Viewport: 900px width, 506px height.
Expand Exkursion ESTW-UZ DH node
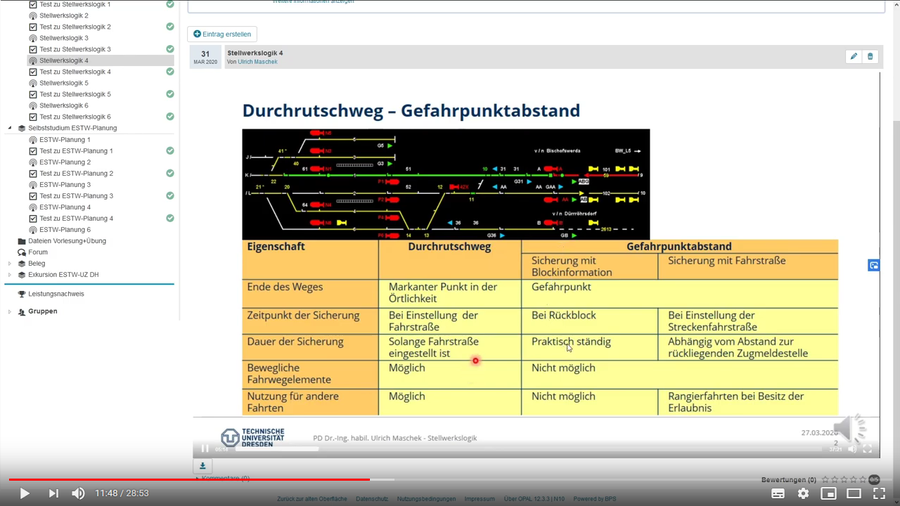9,275
